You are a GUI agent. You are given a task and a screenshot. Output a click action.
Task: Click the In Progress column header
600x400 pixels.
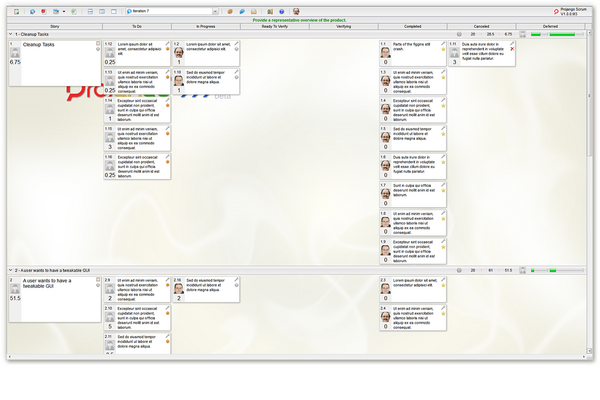tap(206, 26)
